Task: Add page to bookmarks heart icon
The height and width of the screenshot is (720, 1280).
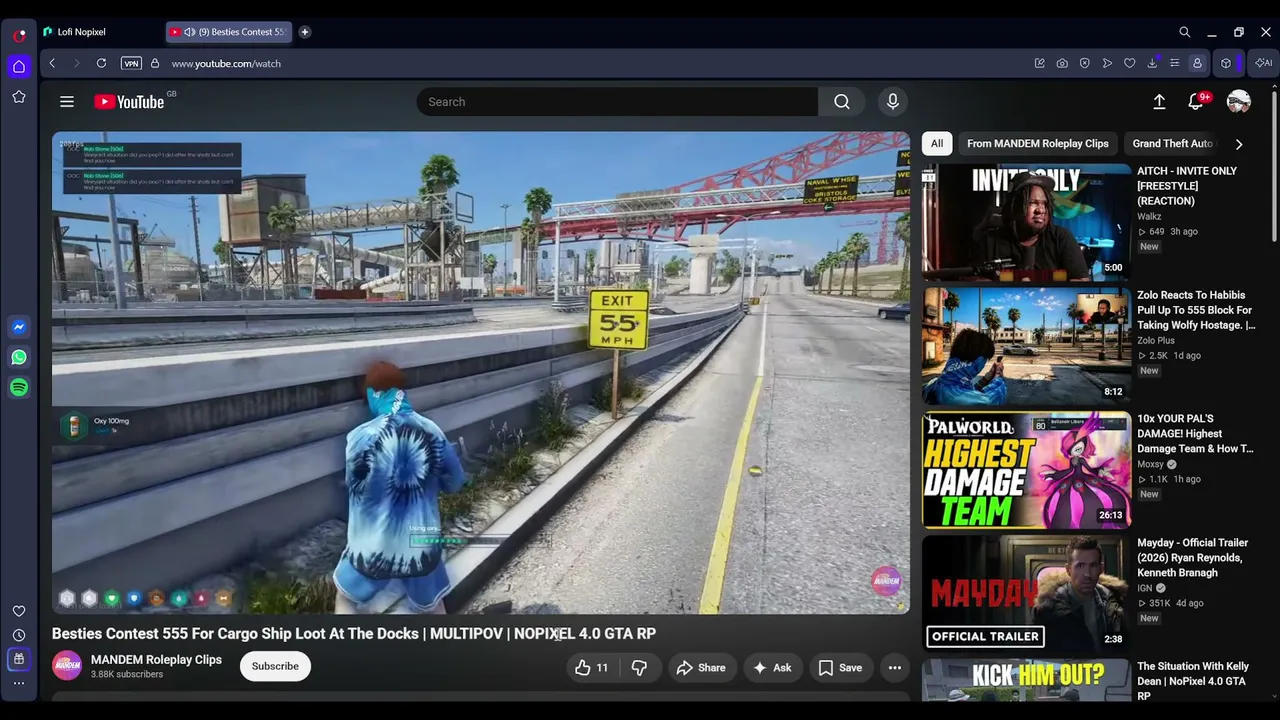Action: tap(1130, 63)
